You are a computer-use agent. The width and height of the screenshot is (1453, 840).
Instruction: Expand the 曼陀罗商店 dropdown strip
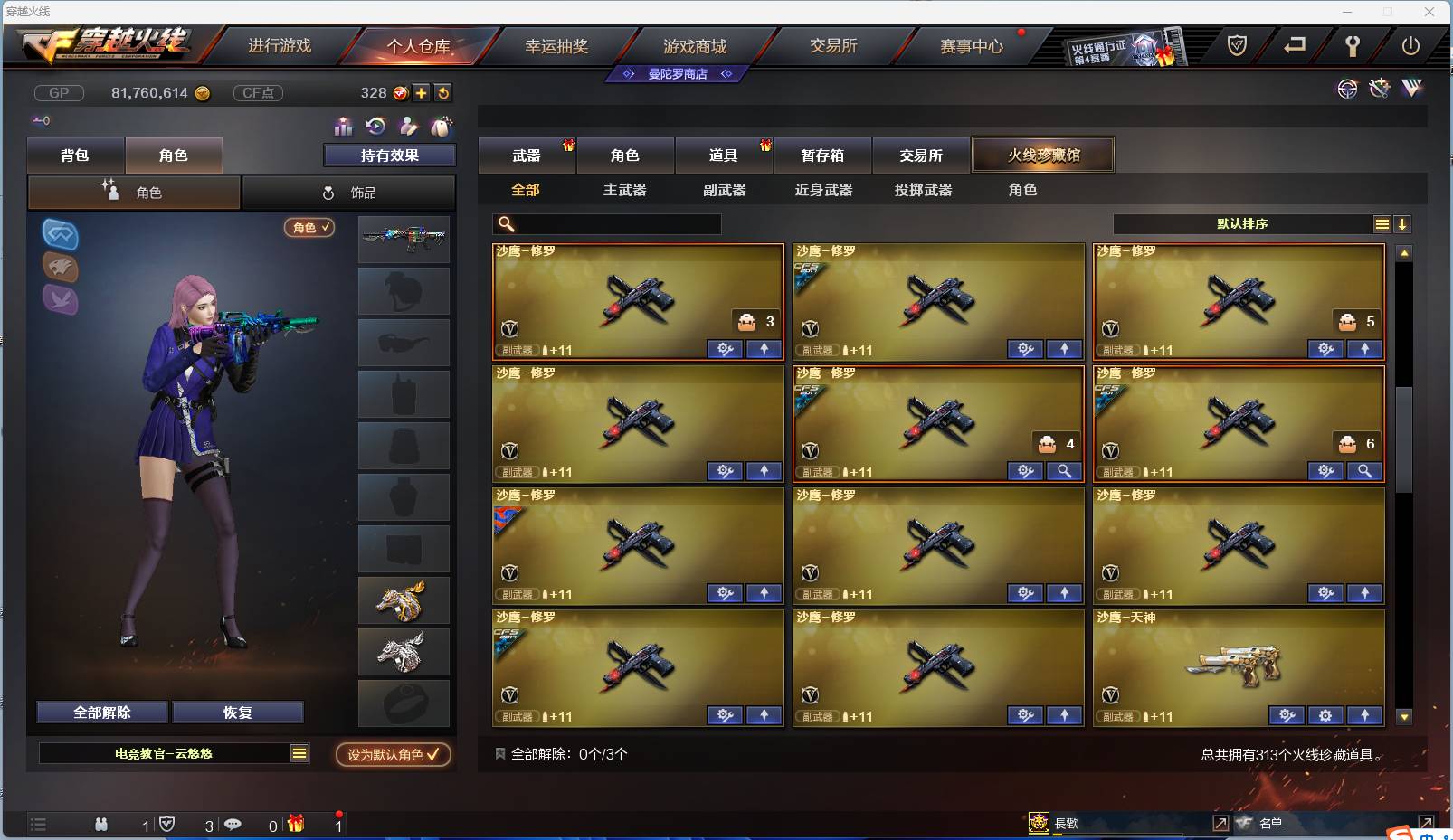point(678,74)
